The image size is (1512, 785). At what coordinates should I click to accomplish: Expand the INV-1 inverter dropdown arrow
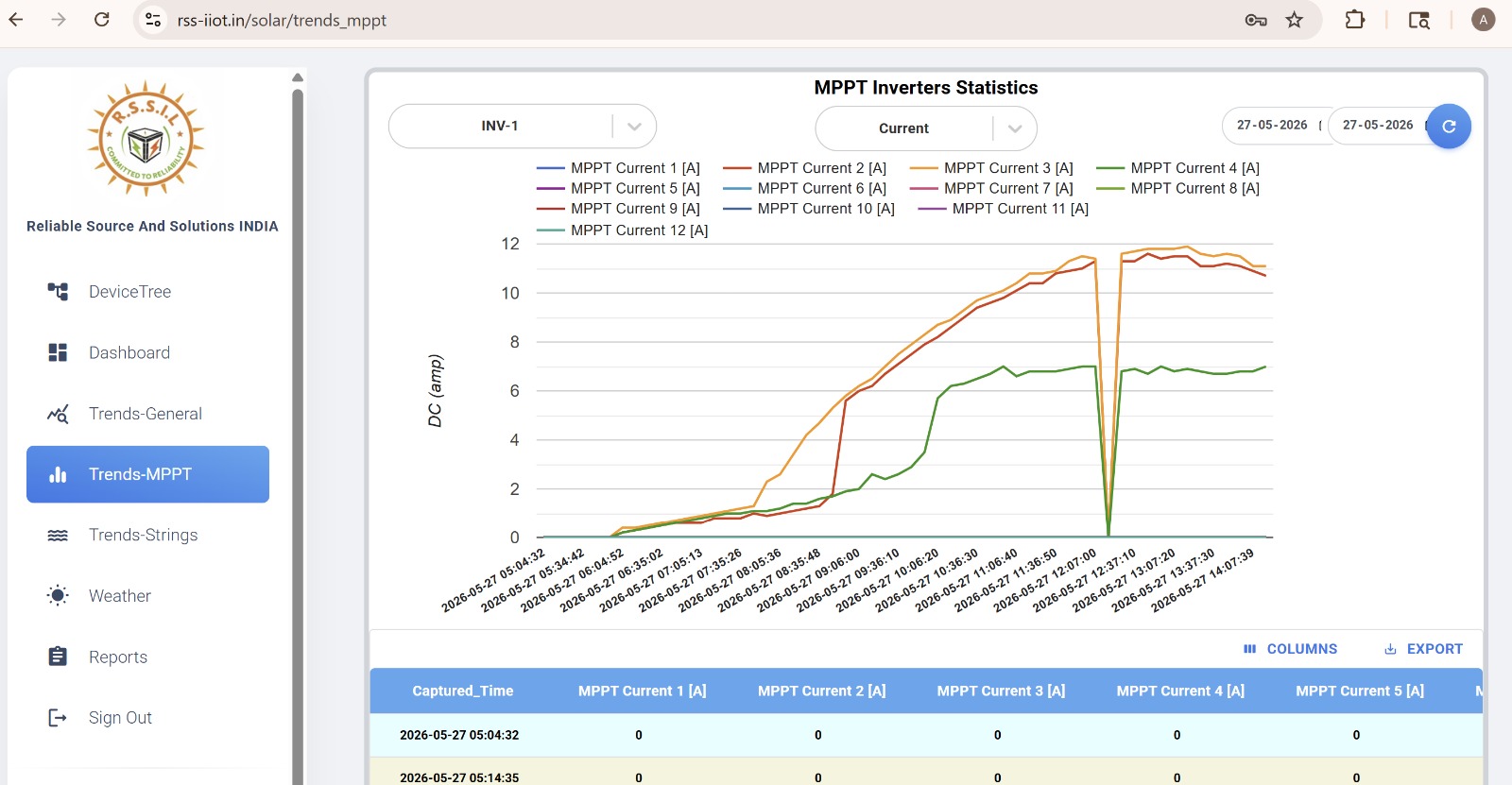point(635,127)
